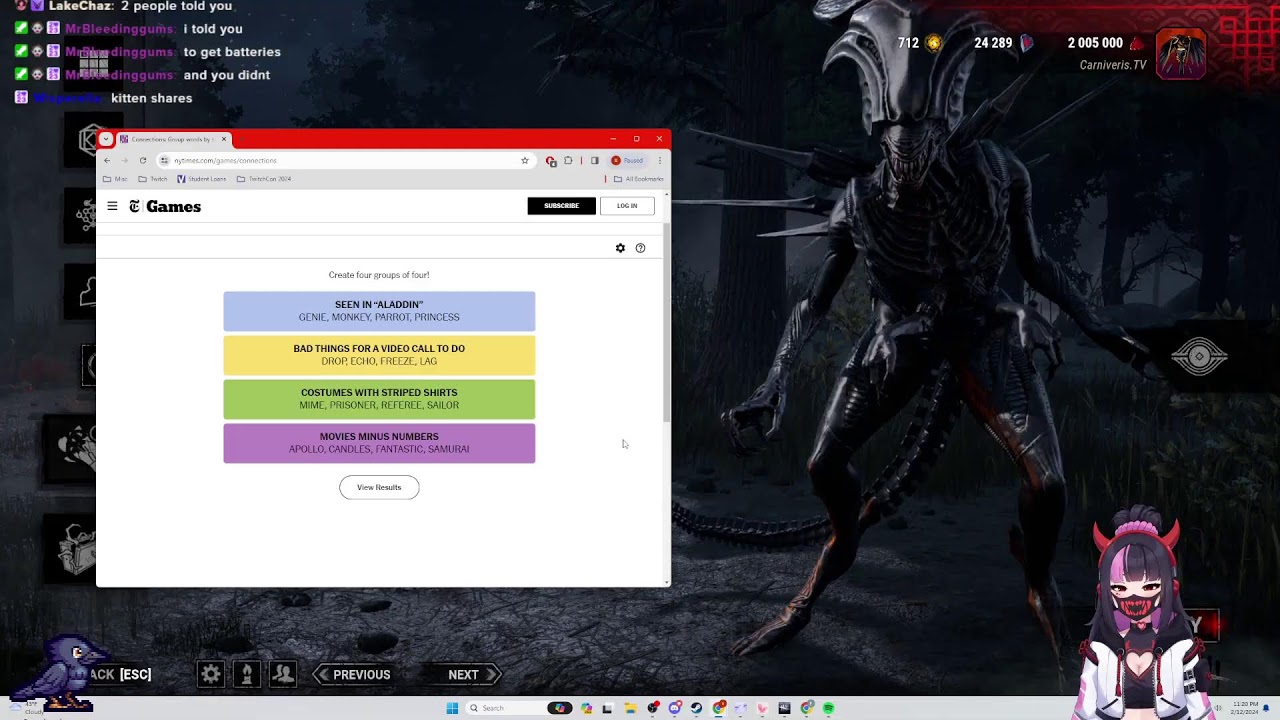1280x720 pixels.
Task: Open the Connections help question icon
Action: pyautogui.click(x=640, y=248)
